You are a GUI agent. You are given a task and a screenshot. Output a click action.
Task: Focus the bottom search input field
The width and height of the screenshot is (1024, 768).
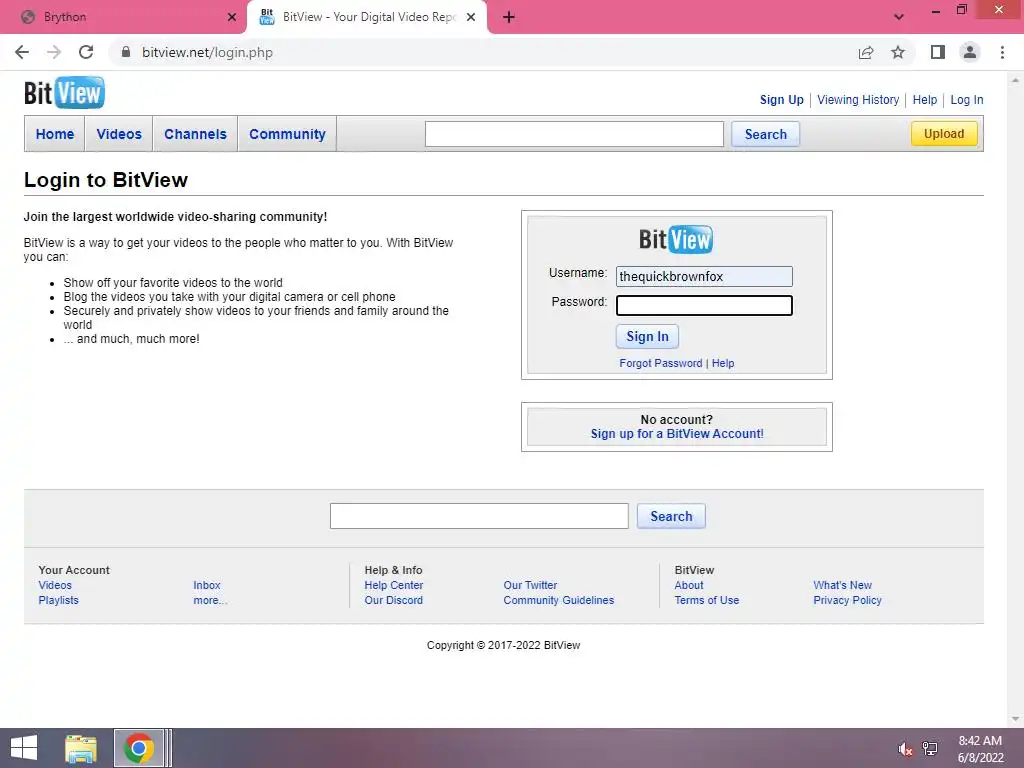coord(479,516)
